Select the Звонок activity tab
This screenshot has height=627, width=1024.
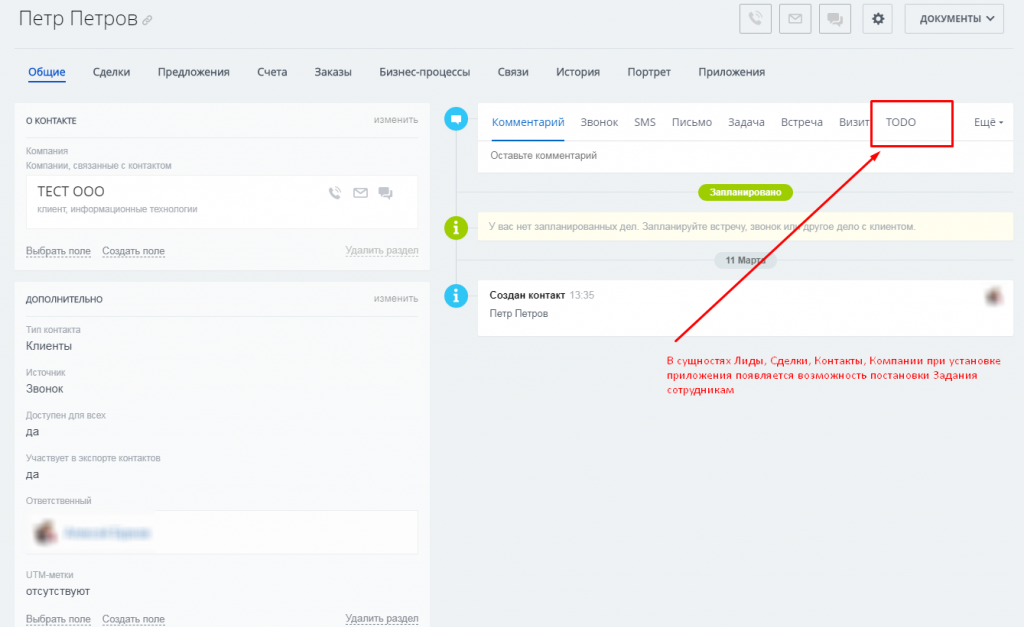pyautogui.click(x=599, y=122)
